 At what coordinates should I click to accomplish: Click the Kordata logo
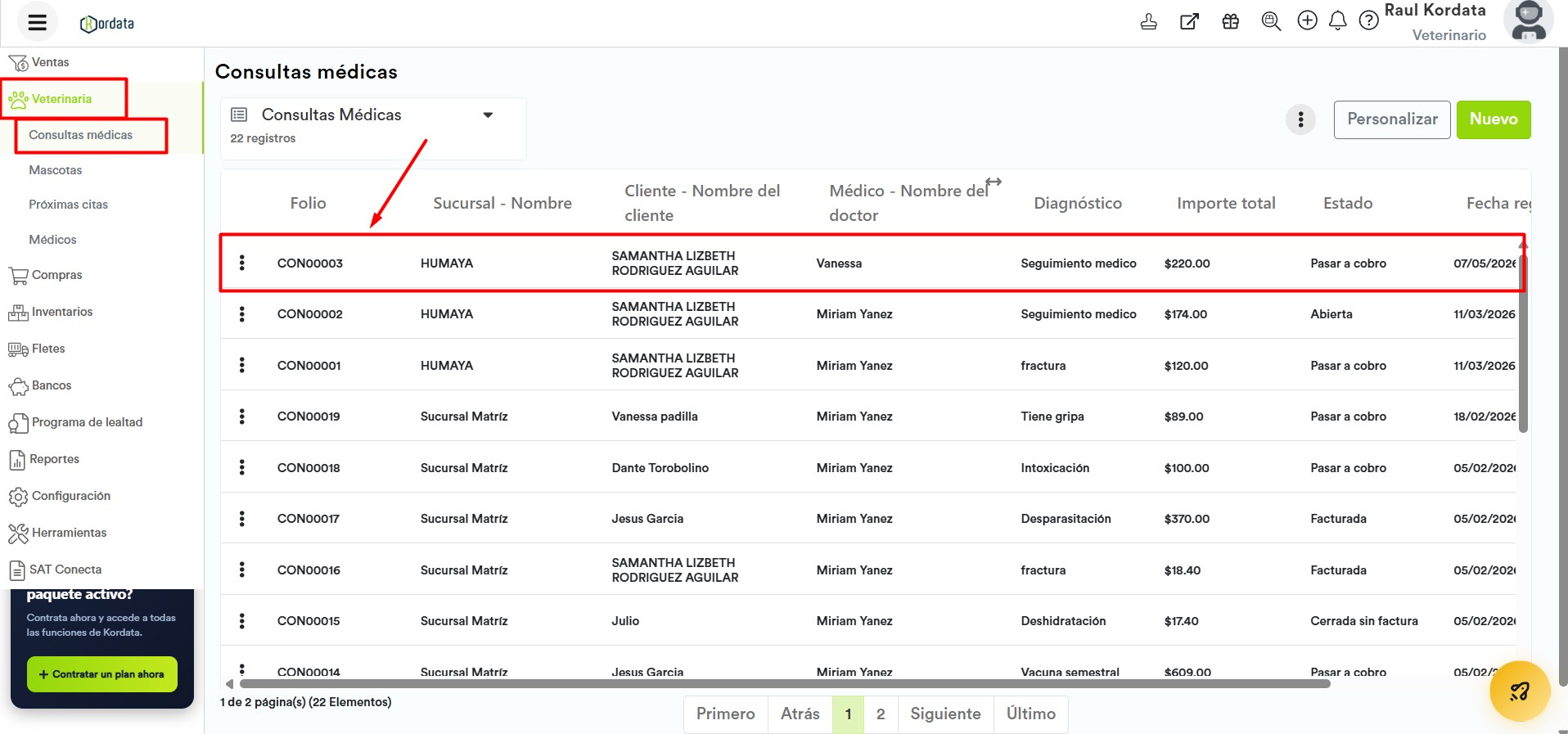107,24
